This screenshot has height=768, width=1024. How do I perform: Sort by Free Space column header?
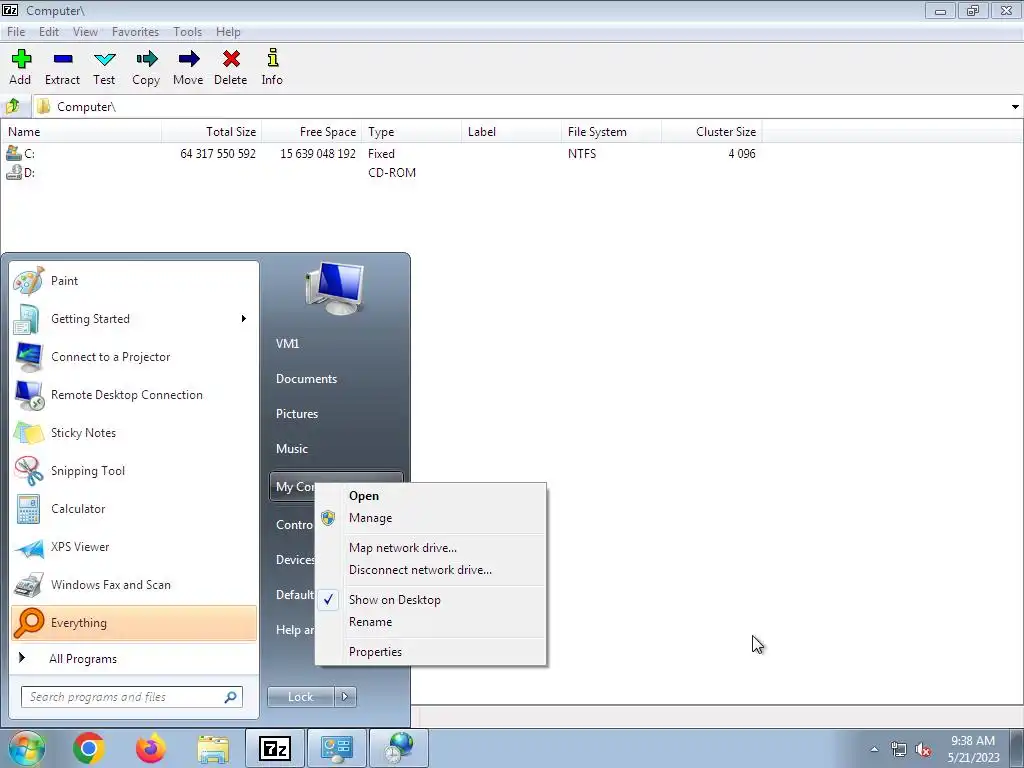coord(312,131)
